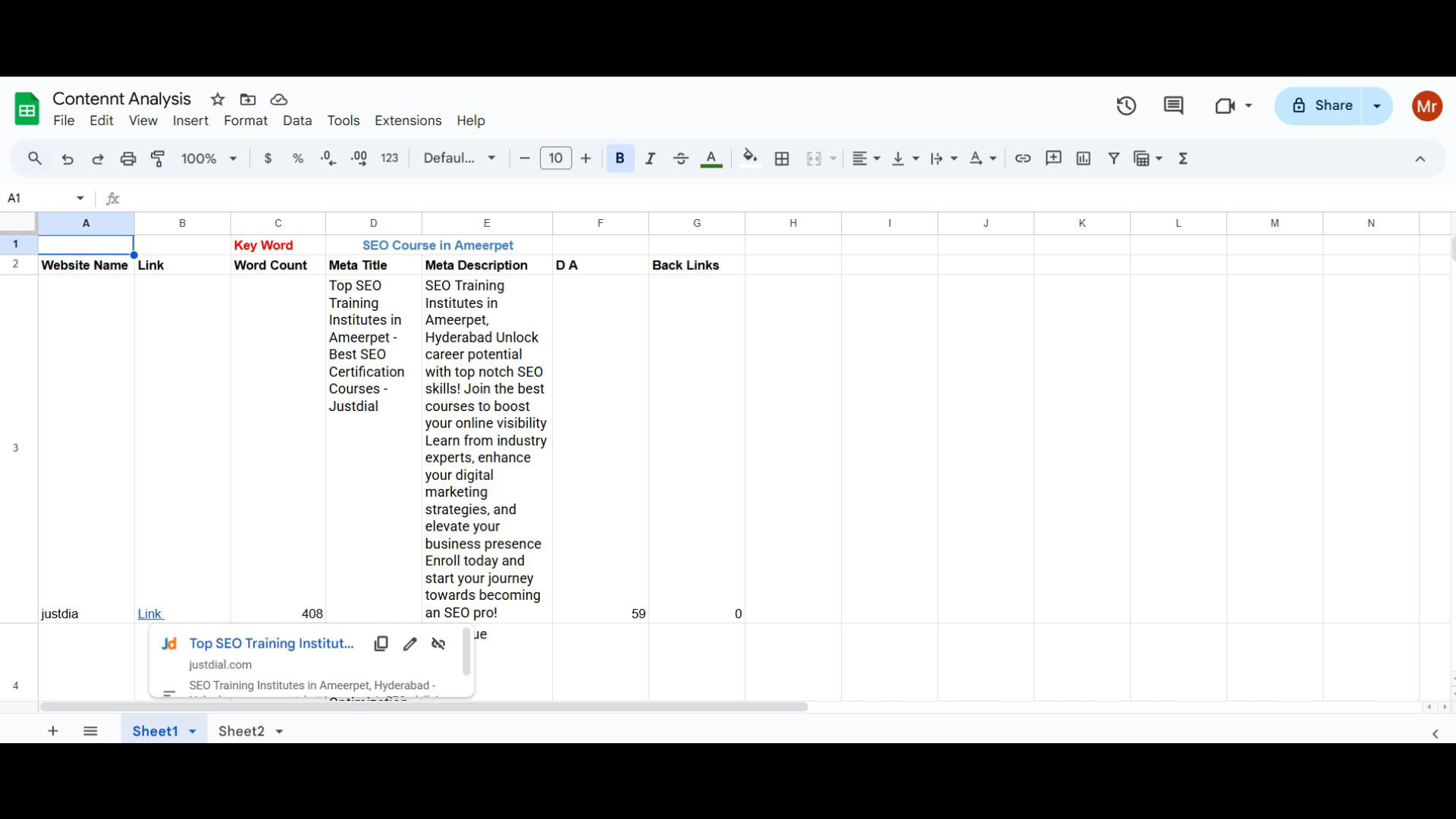Viewport: 1456px width, 819px height.
Task: Create a filter funnel icon
Action: point(1114,158)
